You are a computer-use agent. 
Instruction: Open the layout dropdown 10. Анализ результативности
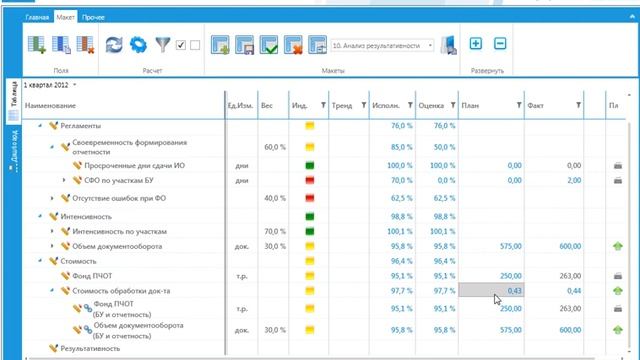(382, 45)
